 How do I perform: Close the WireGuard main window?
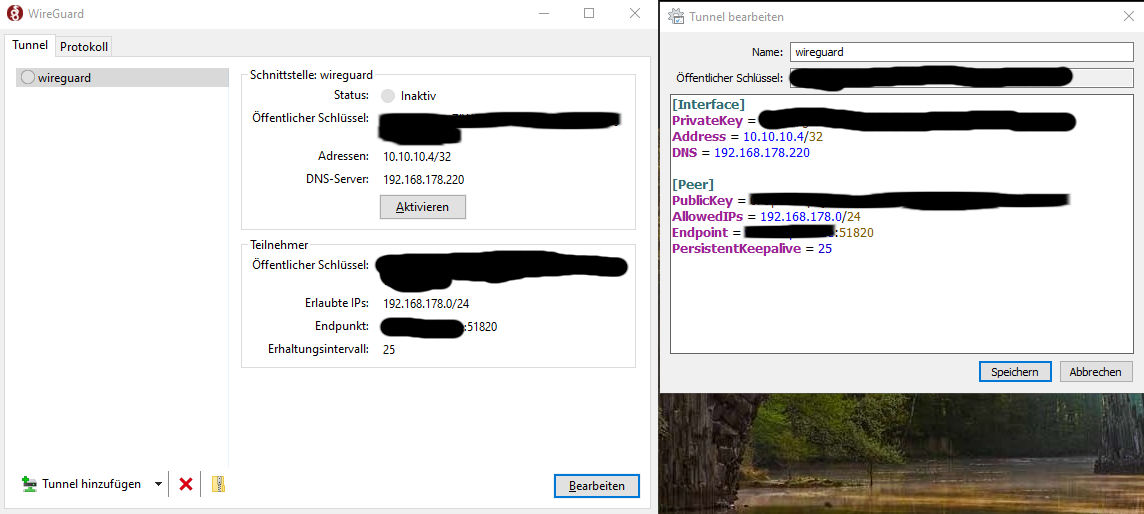click(x=635, y=13)
